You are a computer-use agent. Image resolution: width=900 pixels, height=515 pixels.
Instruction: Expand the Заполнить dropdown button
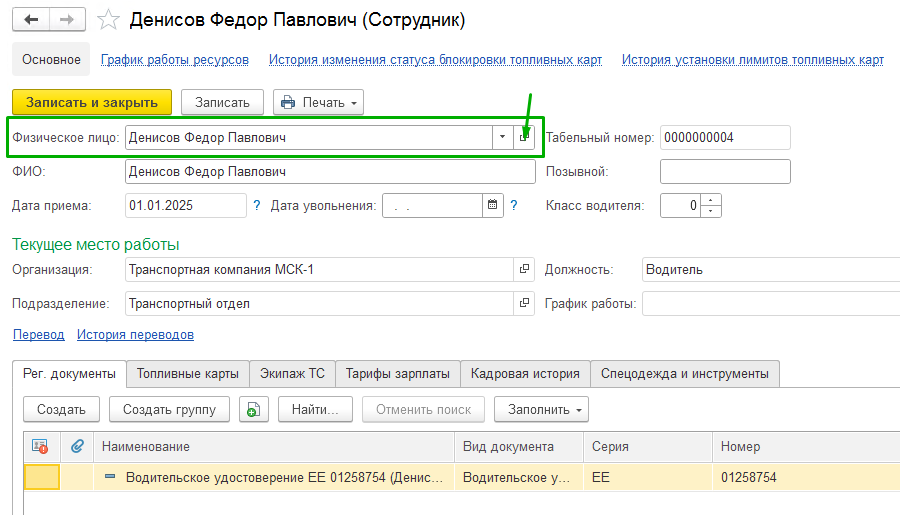546,409
